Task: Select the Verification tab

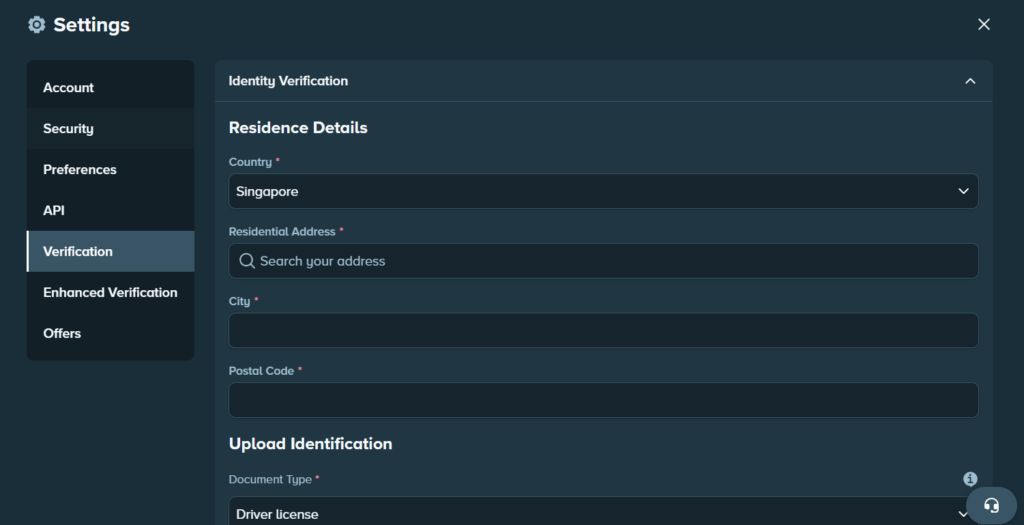Action: [x=110, y=251]
